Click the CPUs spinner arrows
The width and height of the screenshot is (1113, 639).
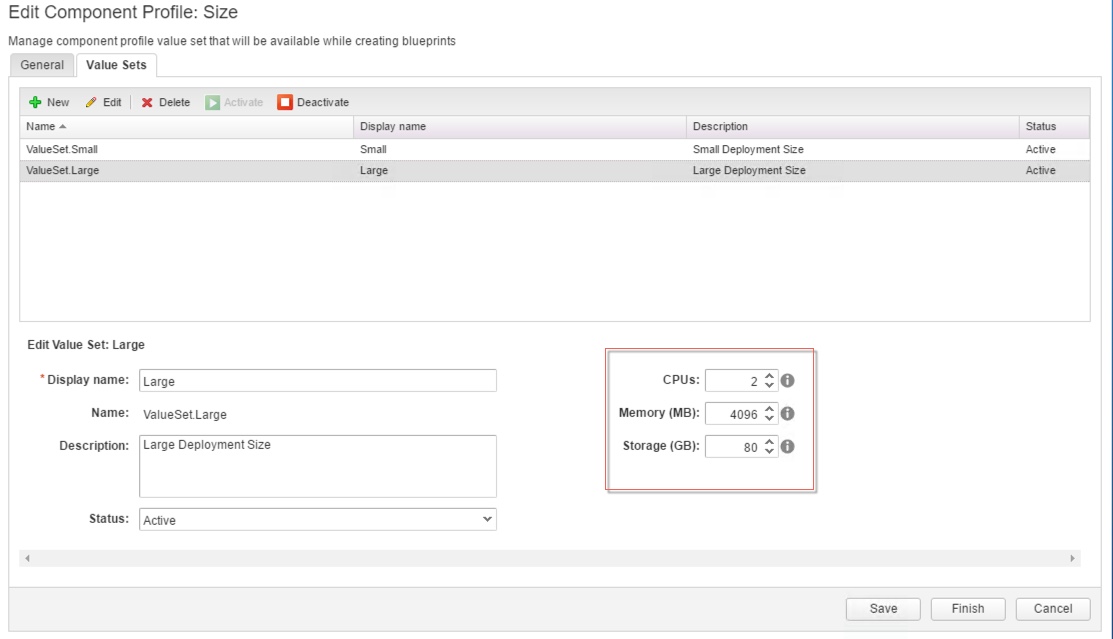coord(768,381)
